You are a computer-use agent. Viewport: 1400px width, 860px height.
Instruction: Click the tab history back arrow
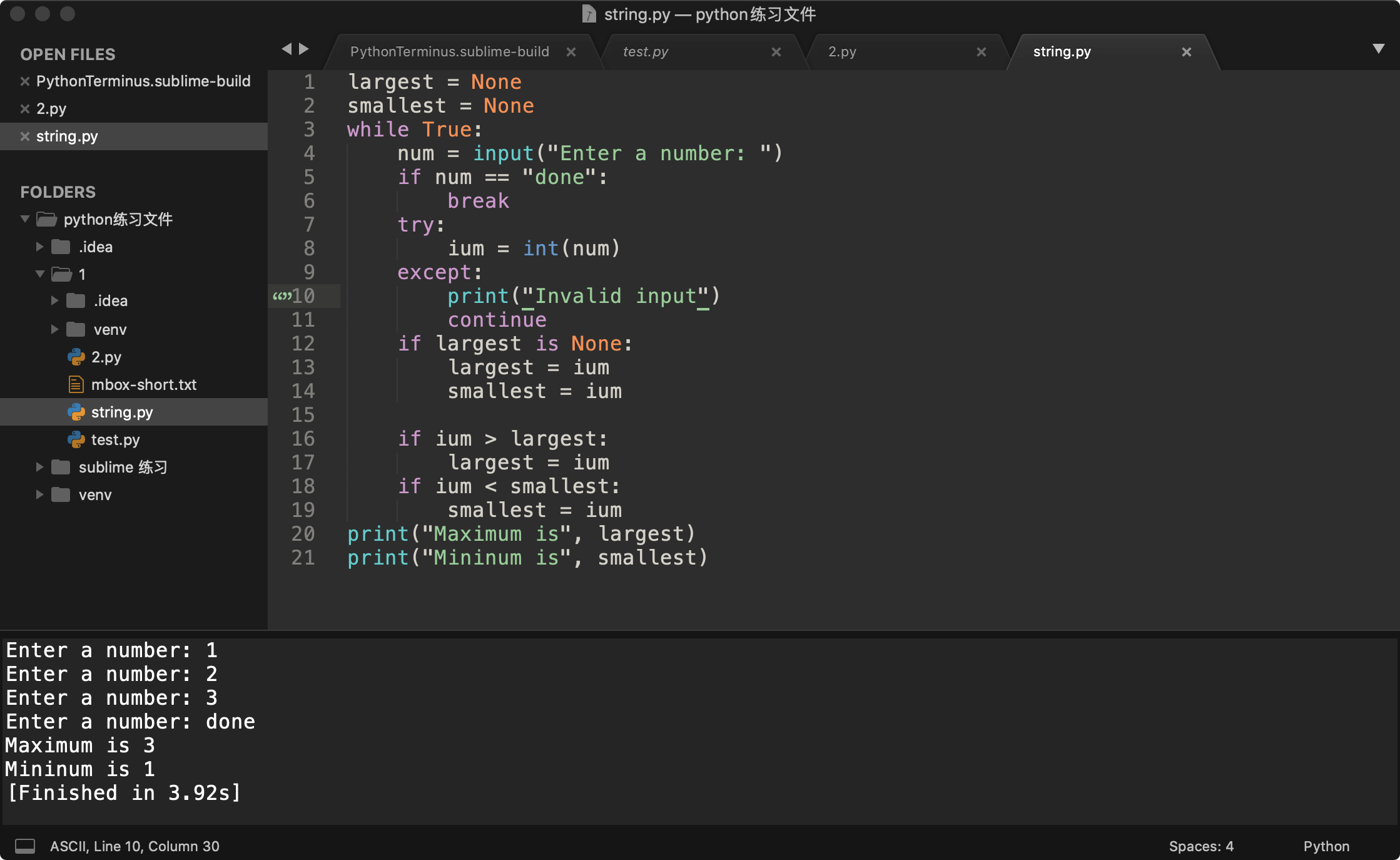coord(287,49)
